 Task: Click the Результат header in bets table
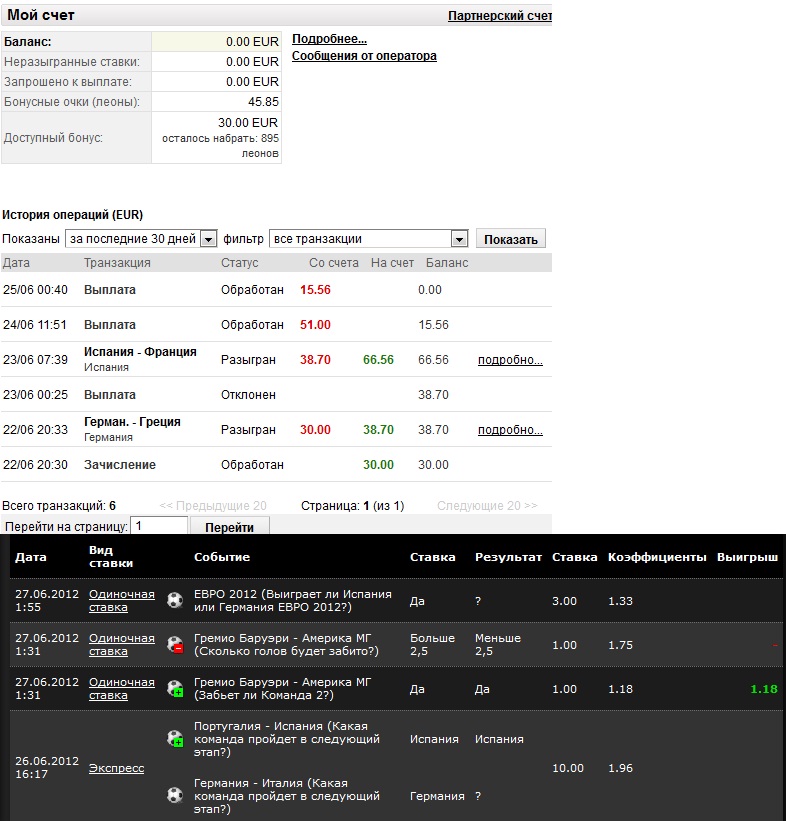pyautogui.click(x=508, y=557)
